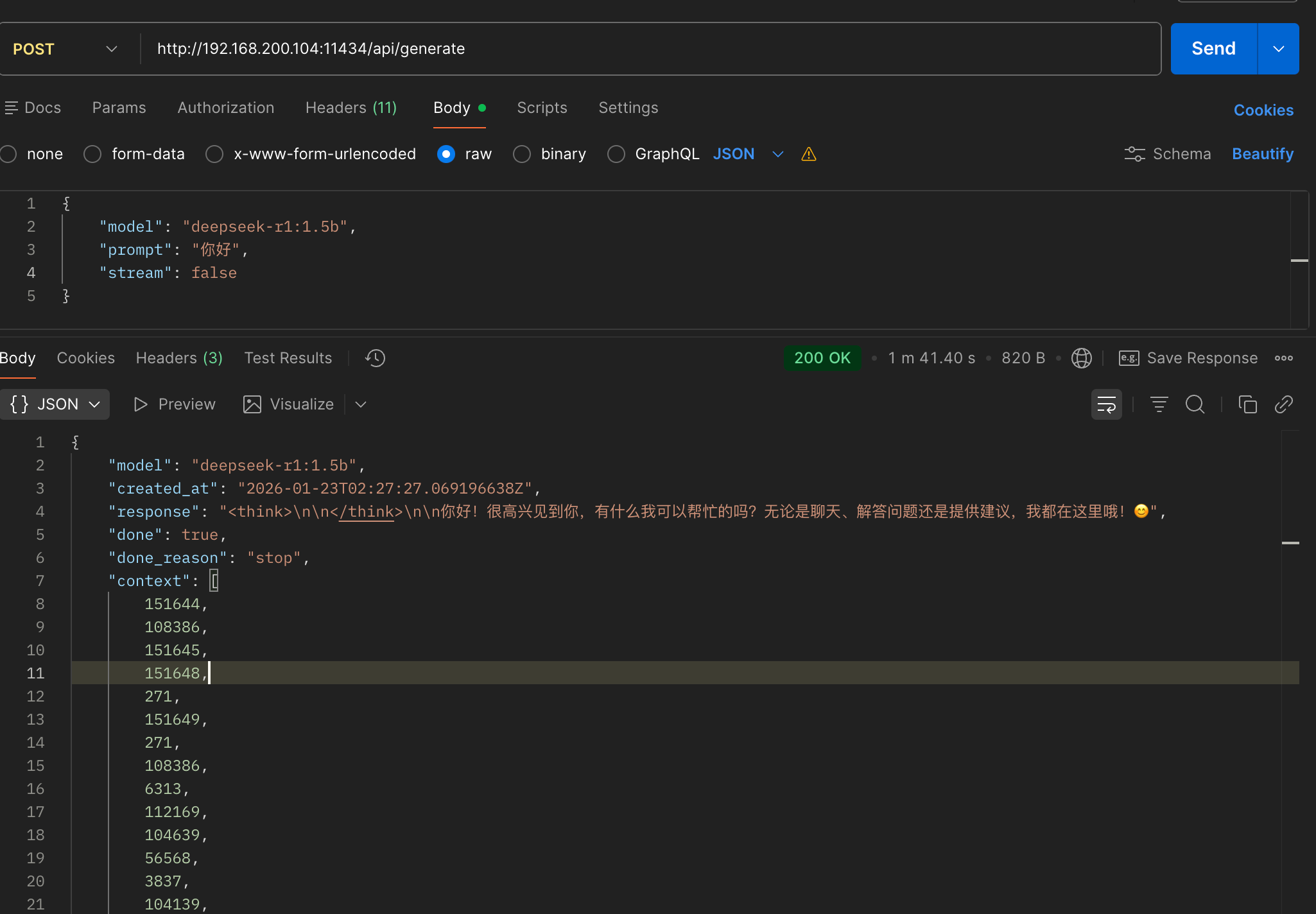
Task: Toggle word wrap in response viewer
Action: (1106, 404)
